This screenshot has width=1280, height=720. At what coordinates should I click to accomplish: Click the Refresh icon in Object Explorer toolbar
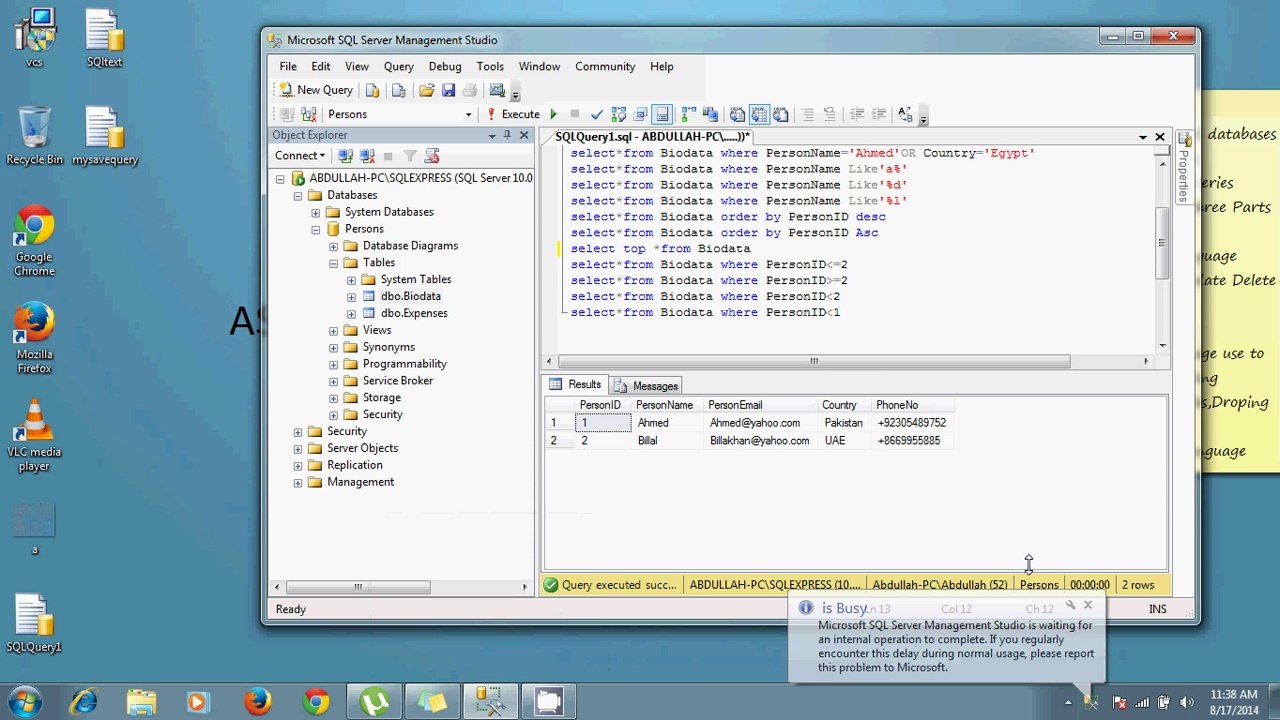pos(432,156)
